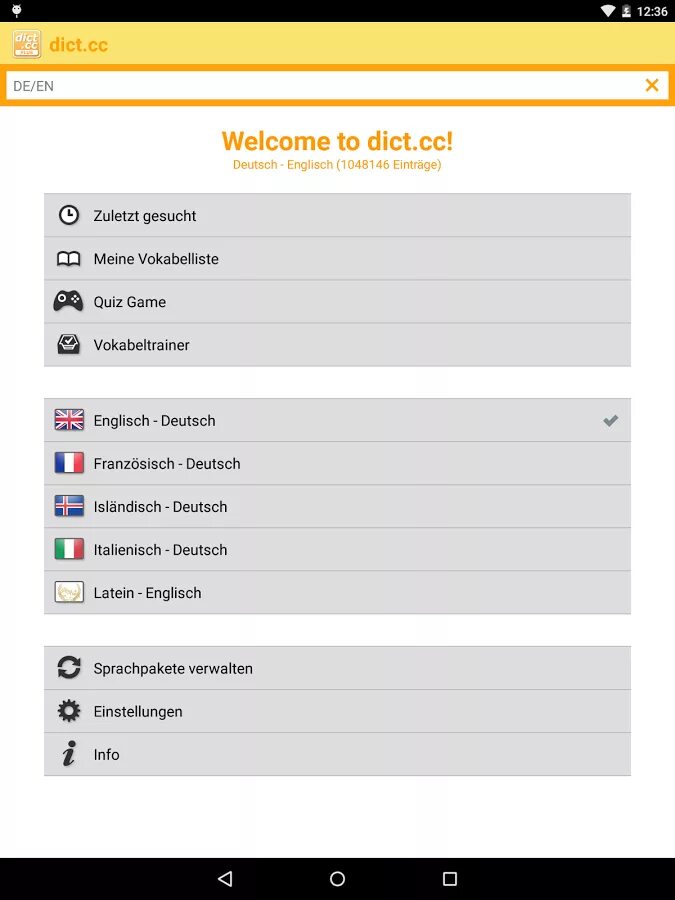Tap the Italian flag thumbnail
675x900 pixels.
(69, 549)
